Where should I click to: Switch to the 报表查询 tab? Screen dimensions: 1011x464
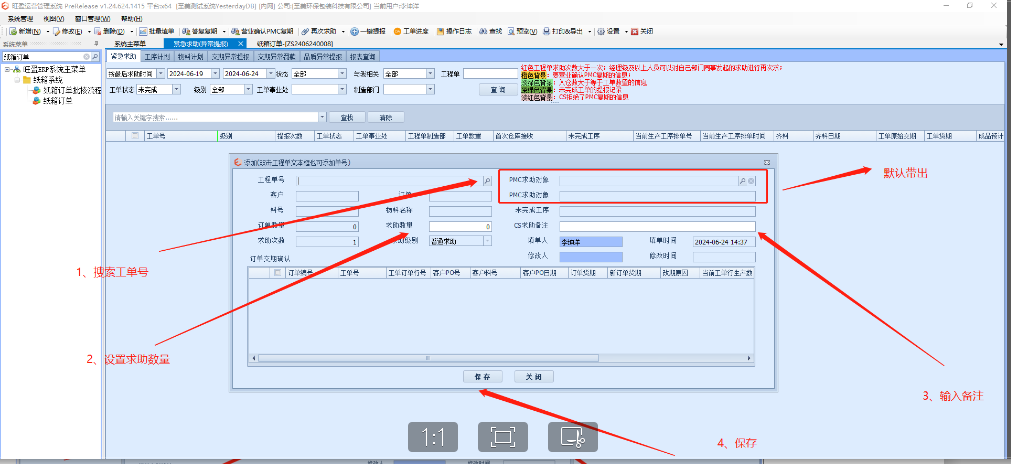362,57
